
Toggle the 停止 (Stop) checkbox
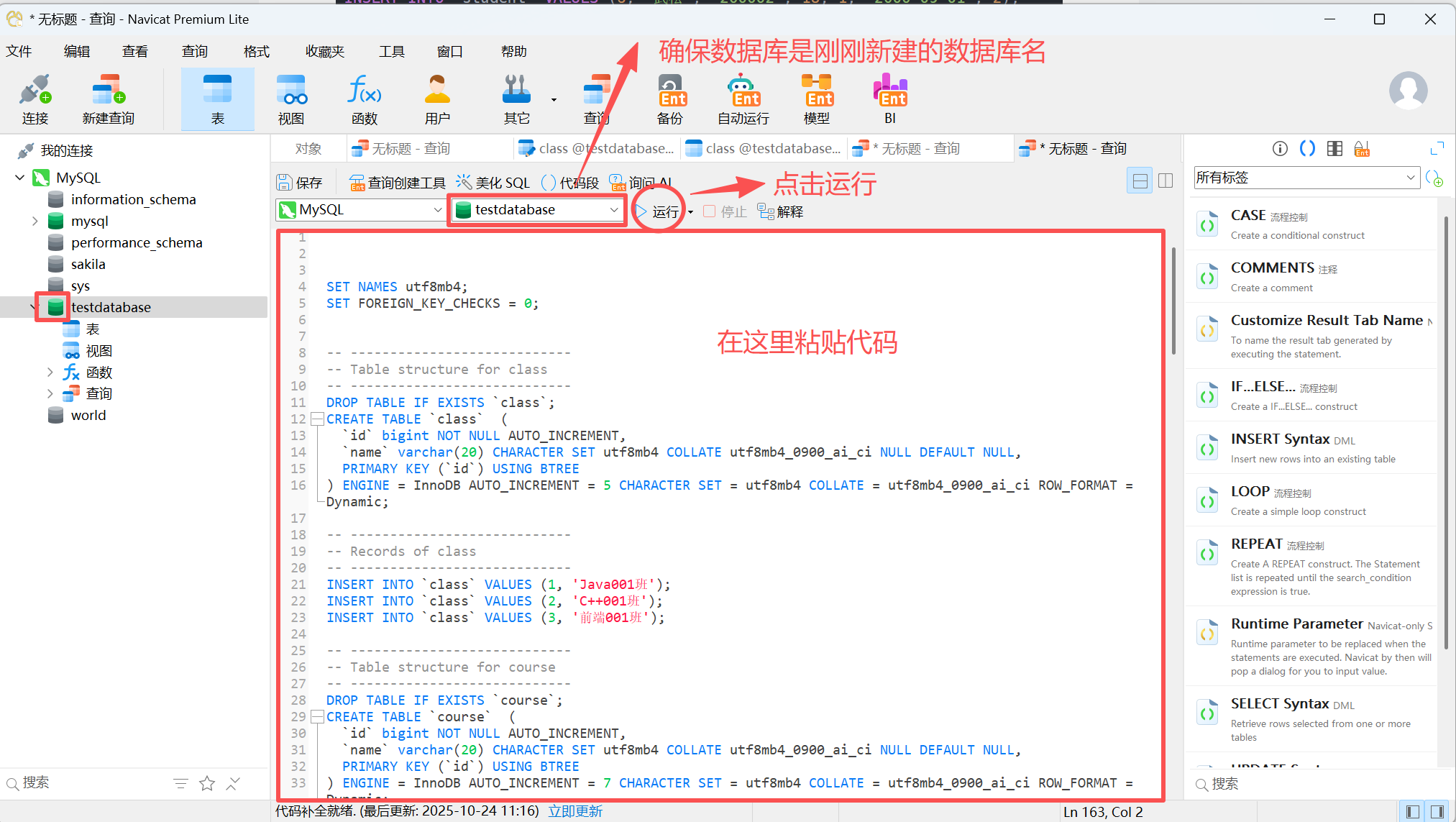click(710, 211)
